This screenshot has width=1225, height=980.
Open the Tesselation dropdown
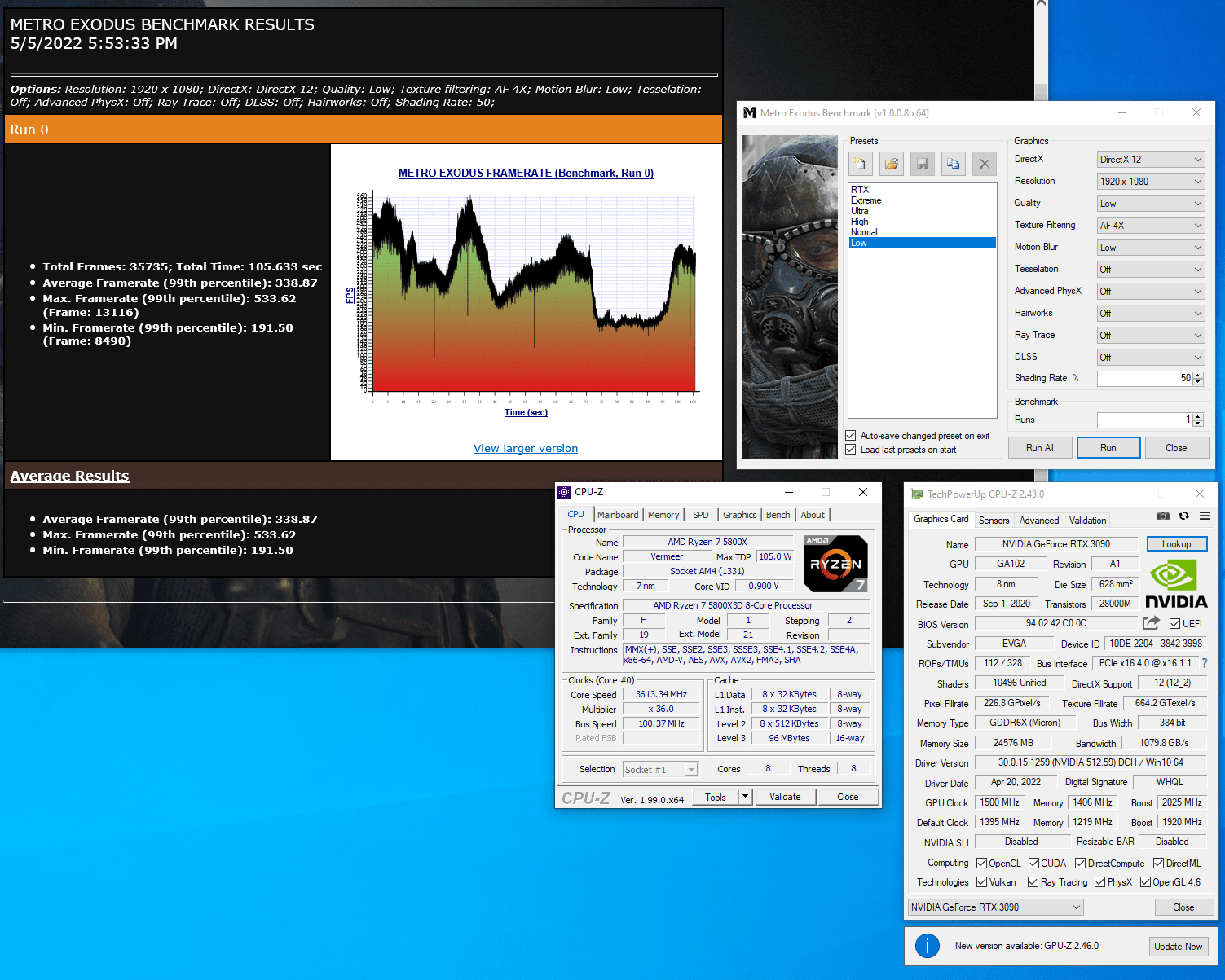[1151, 270]
